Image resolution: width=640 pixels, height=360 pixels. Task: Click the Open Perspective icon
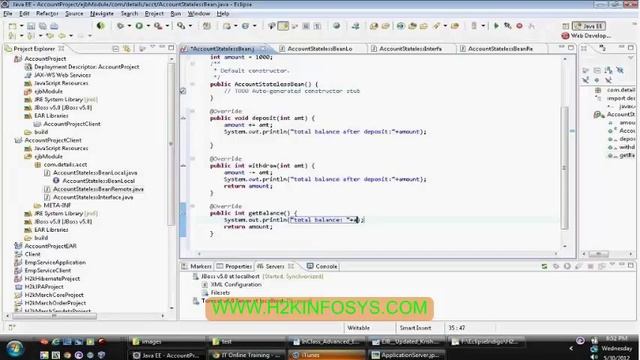565,26
